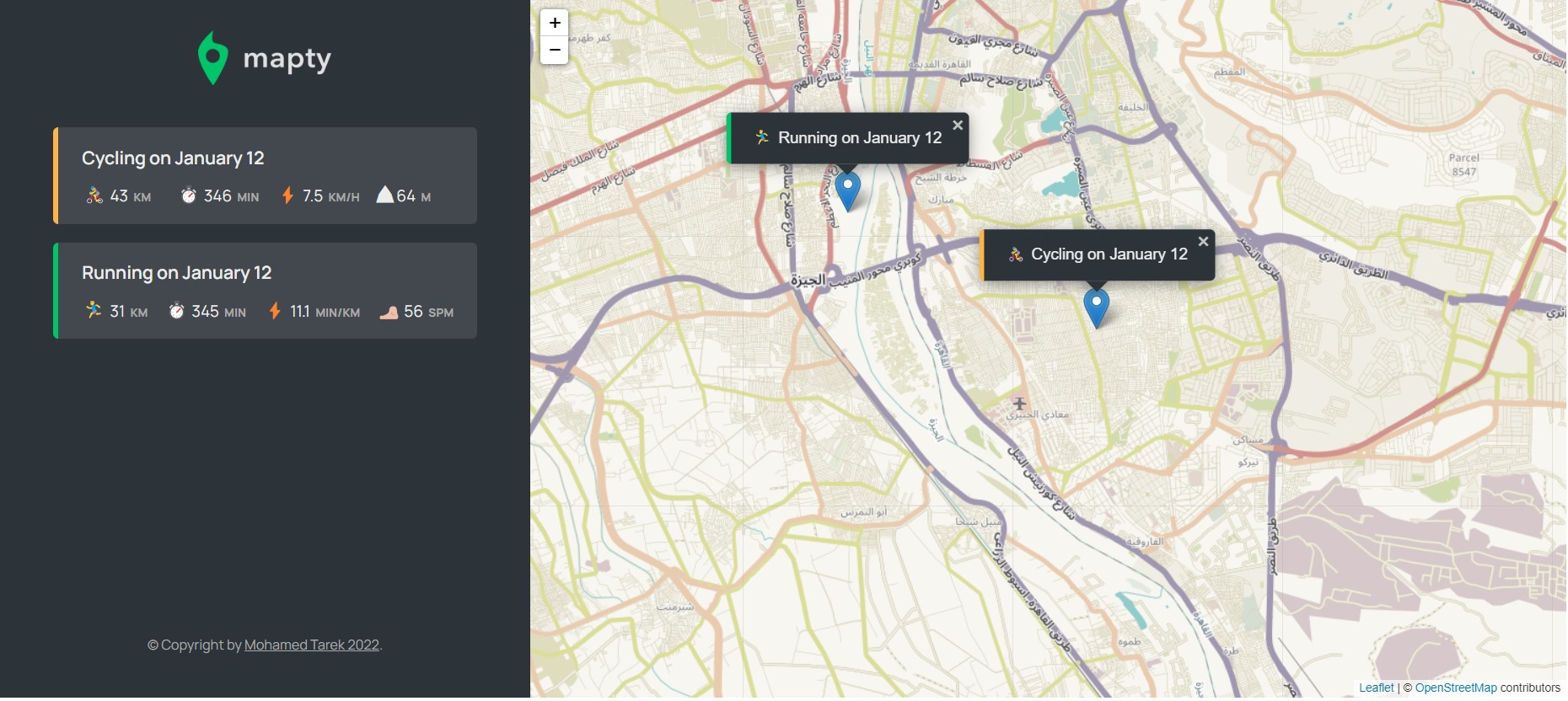
Task: Click the stopwatch icon beside 345 MIN
Action: click(176, 311)
